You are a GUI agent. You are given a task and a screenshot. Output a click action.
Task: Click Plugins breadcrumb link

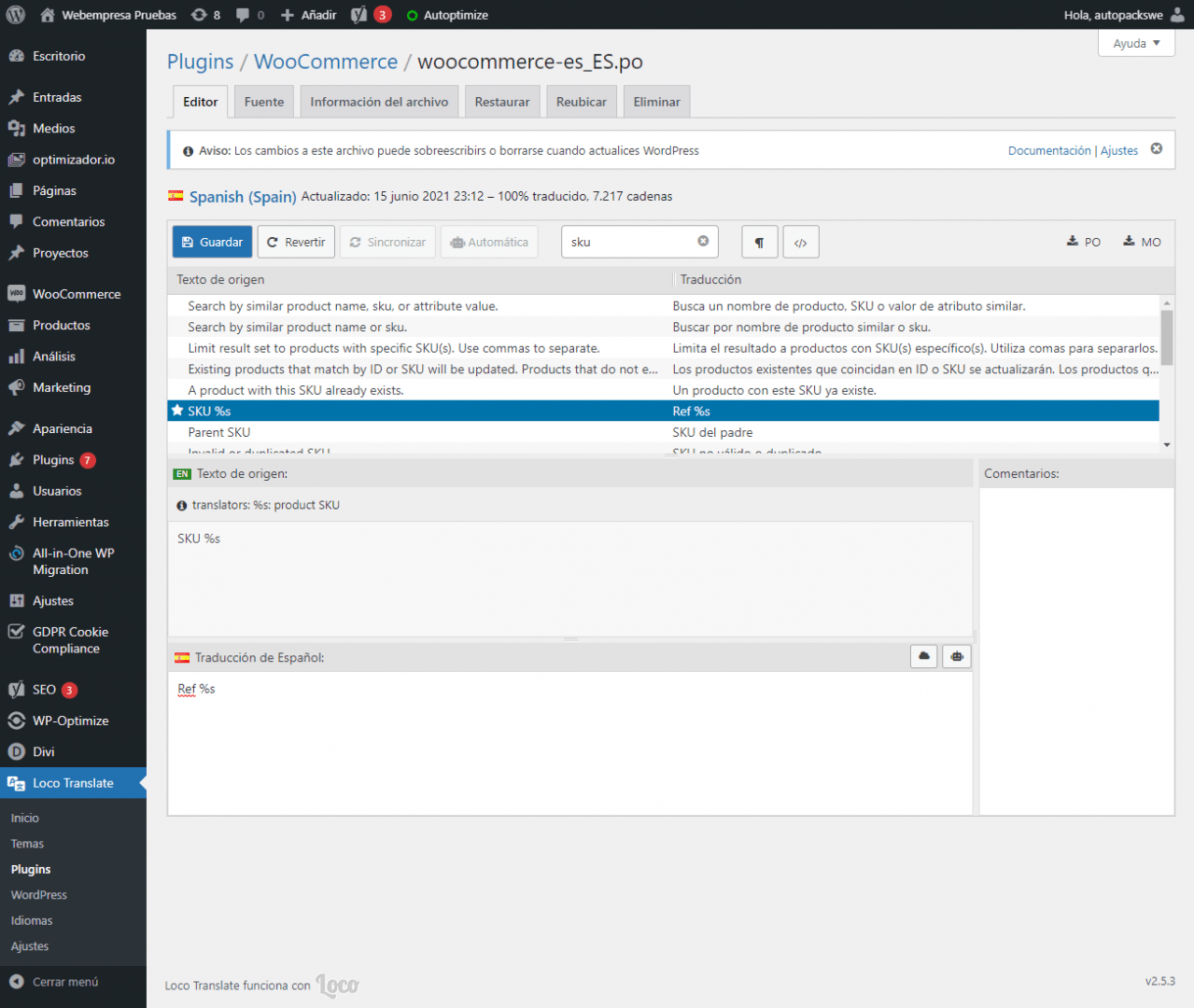pos(201,62)
